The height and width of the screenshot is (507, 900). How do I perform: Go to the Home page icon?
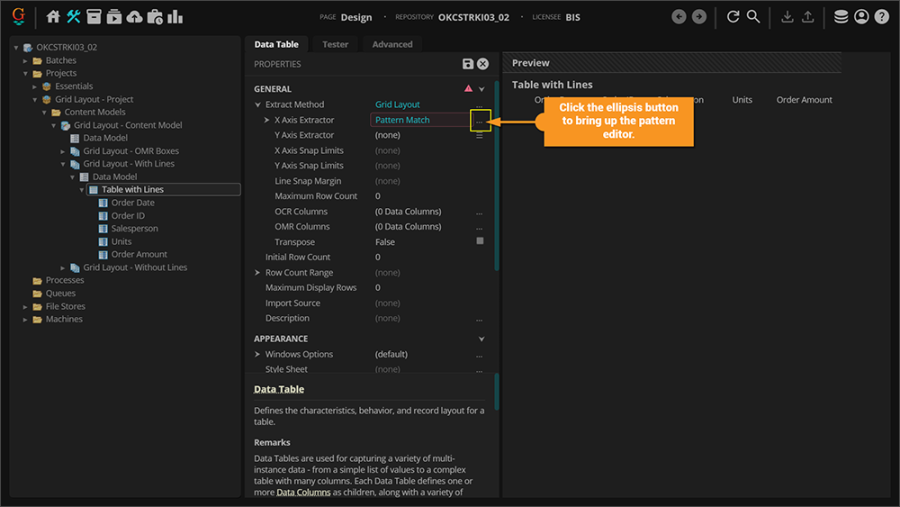click(54, 17)
